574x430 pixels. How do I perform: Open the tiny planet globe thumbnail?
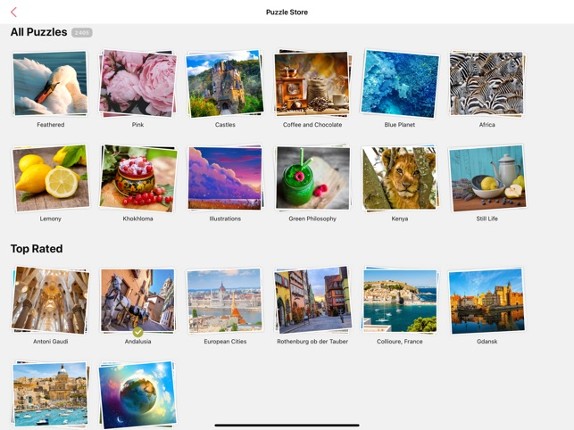[138, 395]
